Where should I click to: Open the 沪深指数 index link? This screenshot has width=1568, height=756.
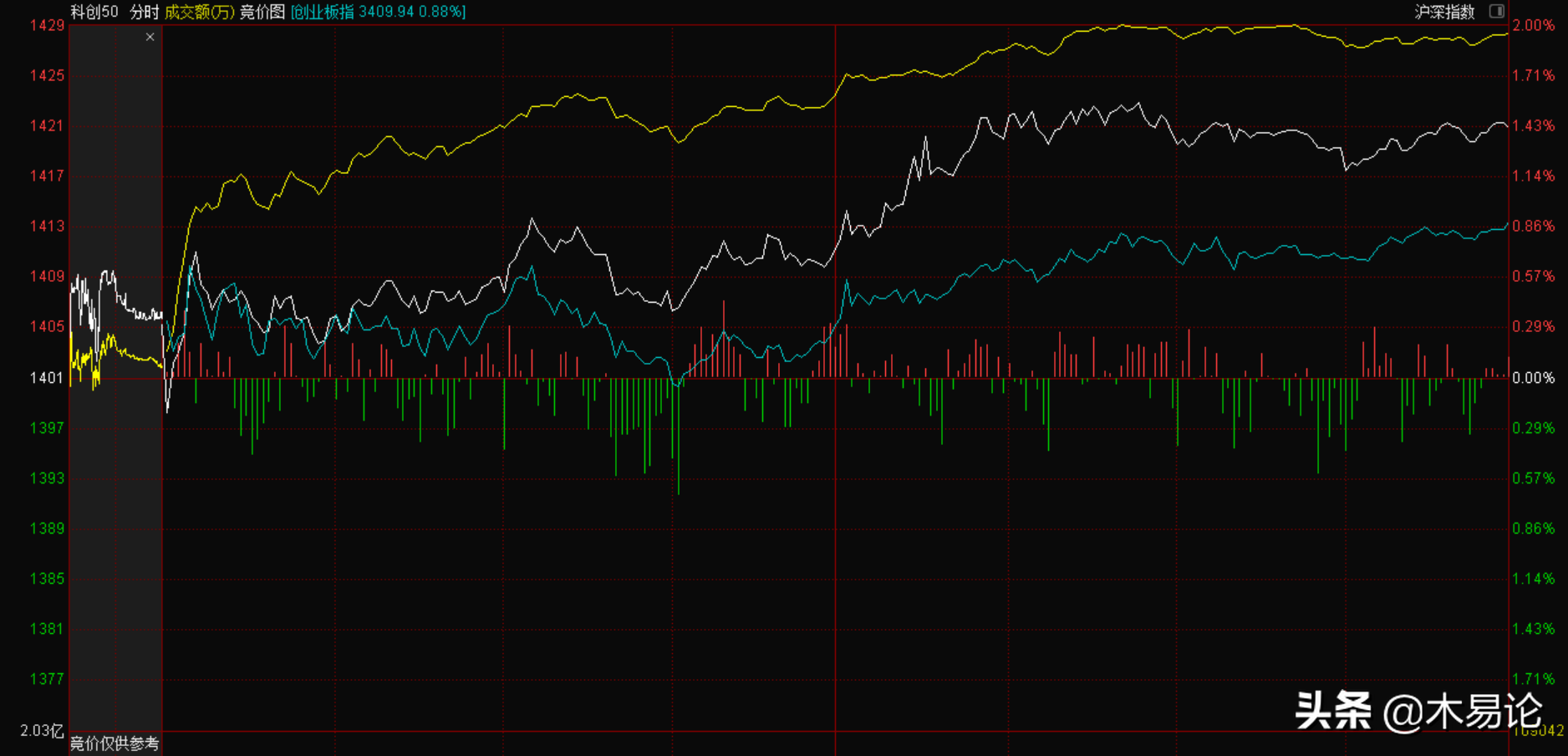[x=1444, y=12]
